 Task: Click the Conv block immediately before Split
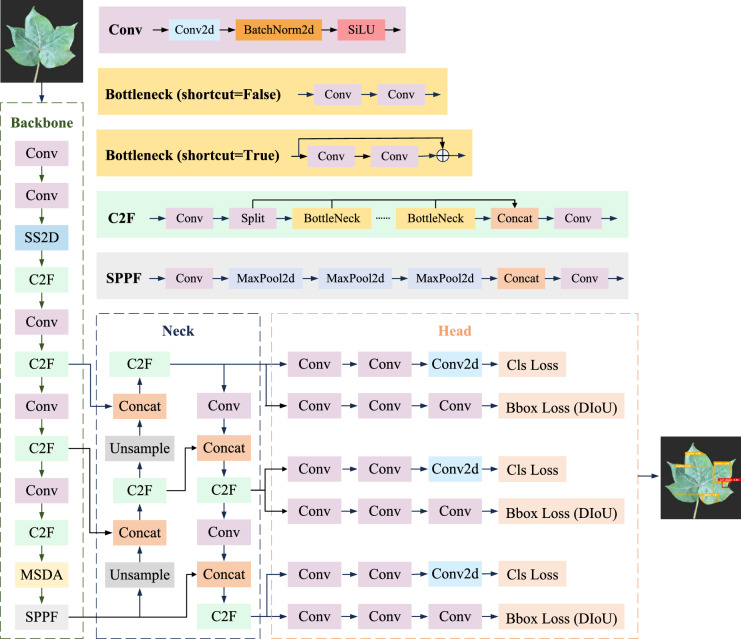pyautogui.click(x=190, y=218)
